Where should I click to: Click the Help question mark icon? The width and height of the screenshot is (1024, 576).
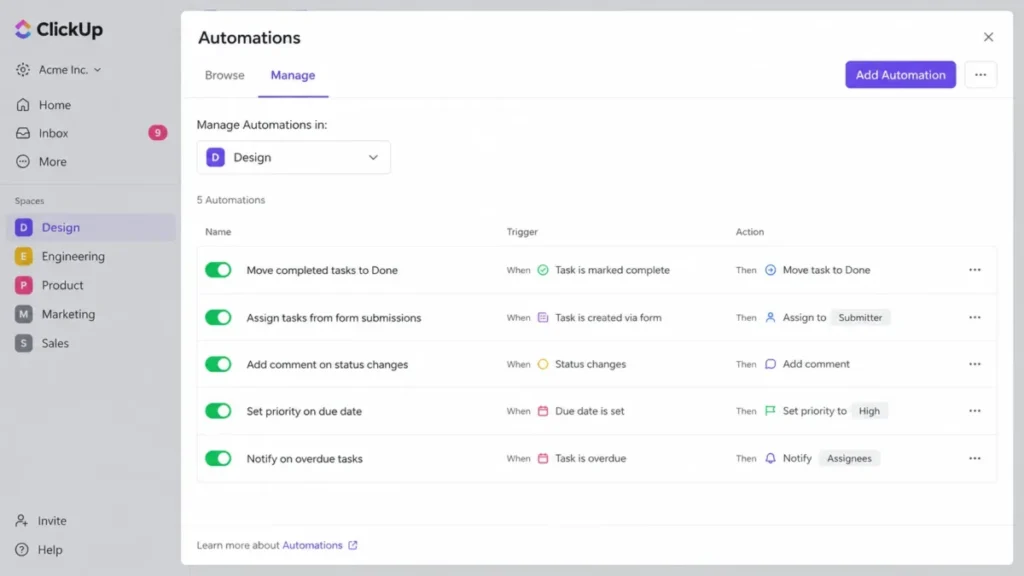[x=22, y=550]
